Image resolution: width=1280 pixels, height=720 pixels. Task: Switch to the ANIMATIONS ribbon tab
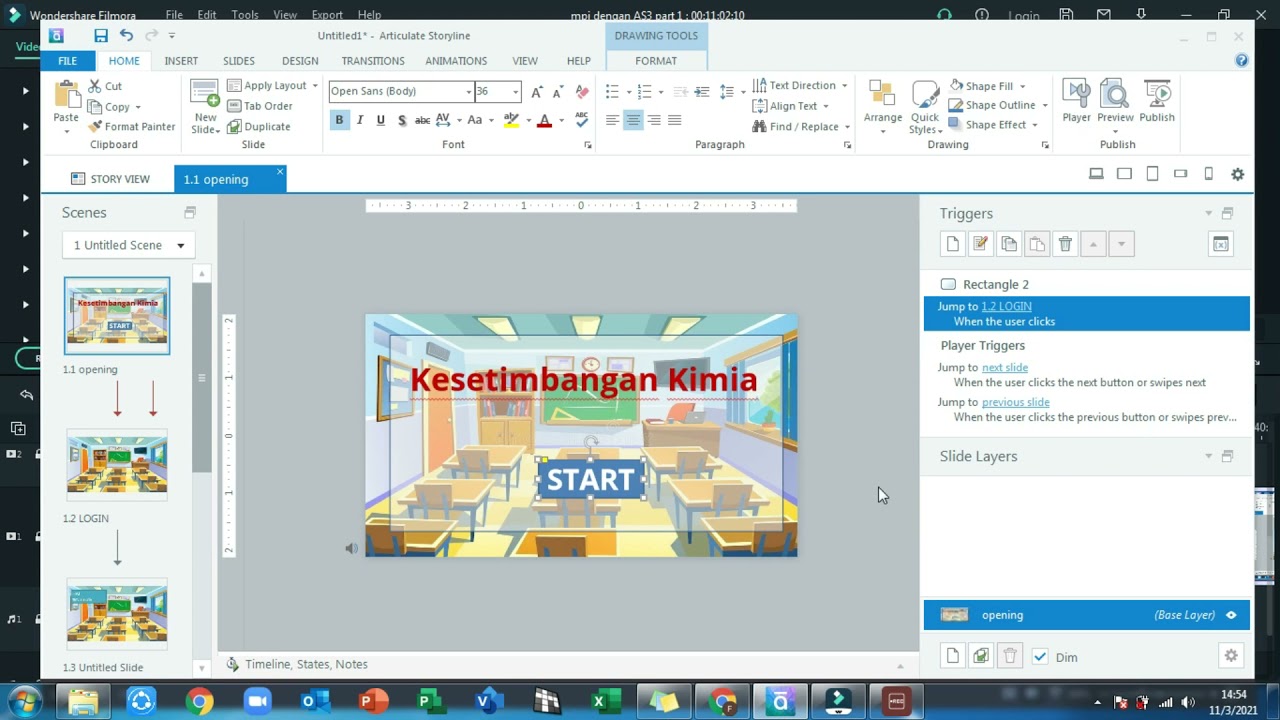pyautogui.click(x=456, y=61)
